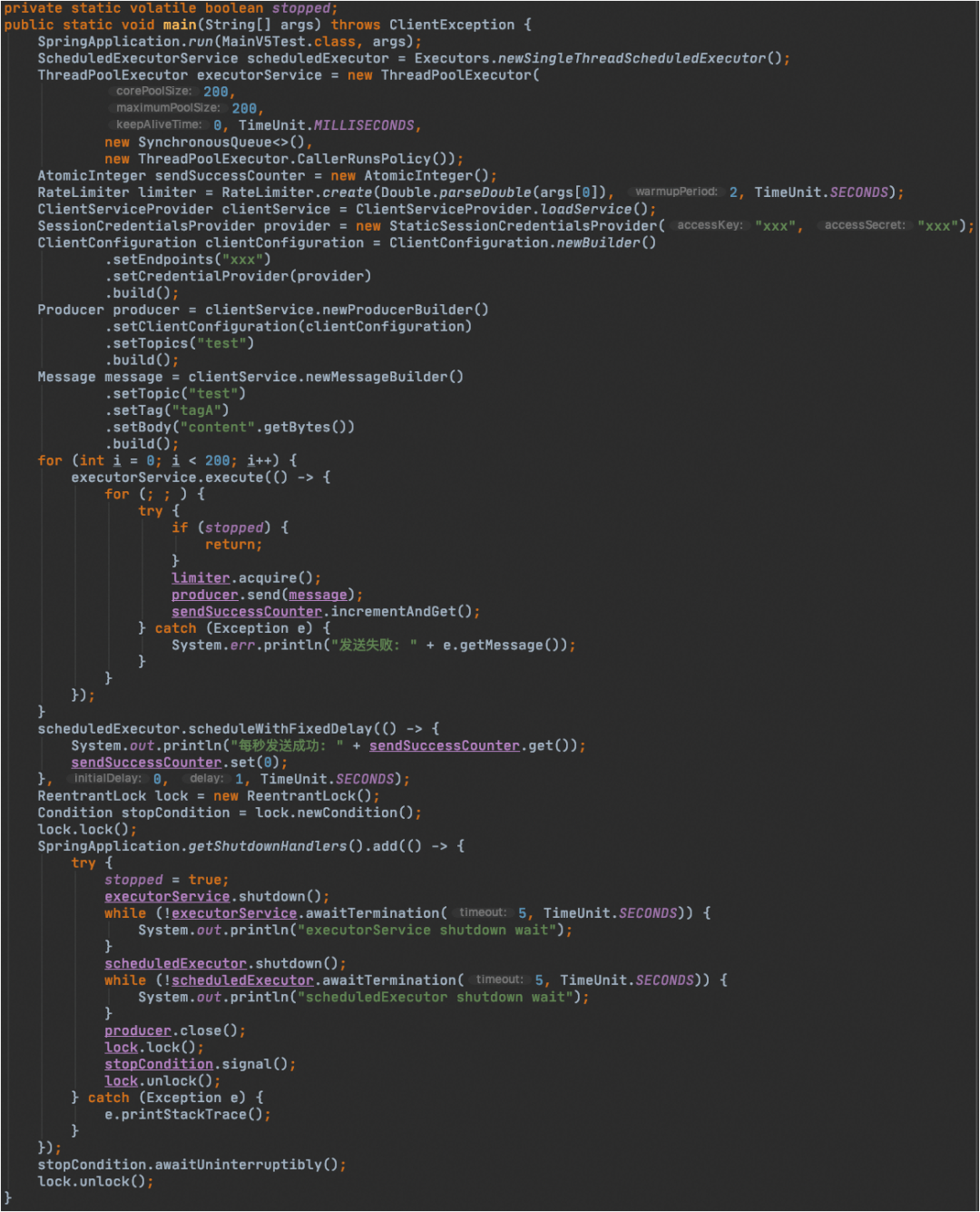The image size is (980, 1212).
Task: Click 'CallerRunsPolicy' in ThreadPoolExecutor line
Action: (x=364, y=159)
